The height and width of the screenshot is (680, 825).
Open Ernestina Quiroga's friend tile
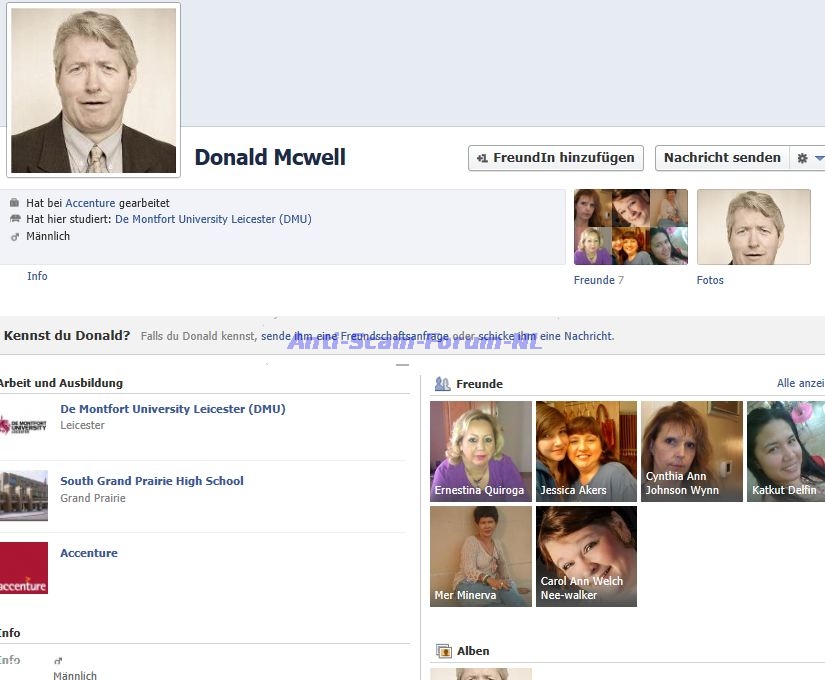(481, 451)
